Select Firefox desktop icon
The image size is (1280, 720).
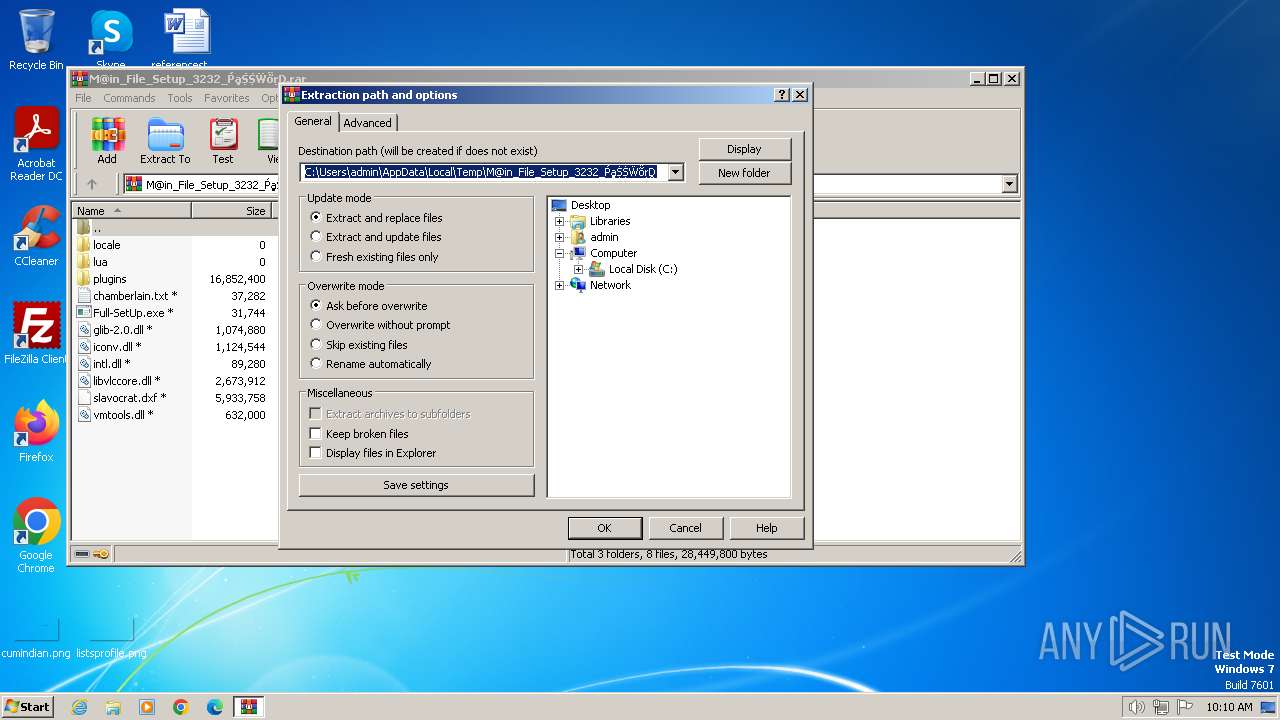[x=36, y=432]
